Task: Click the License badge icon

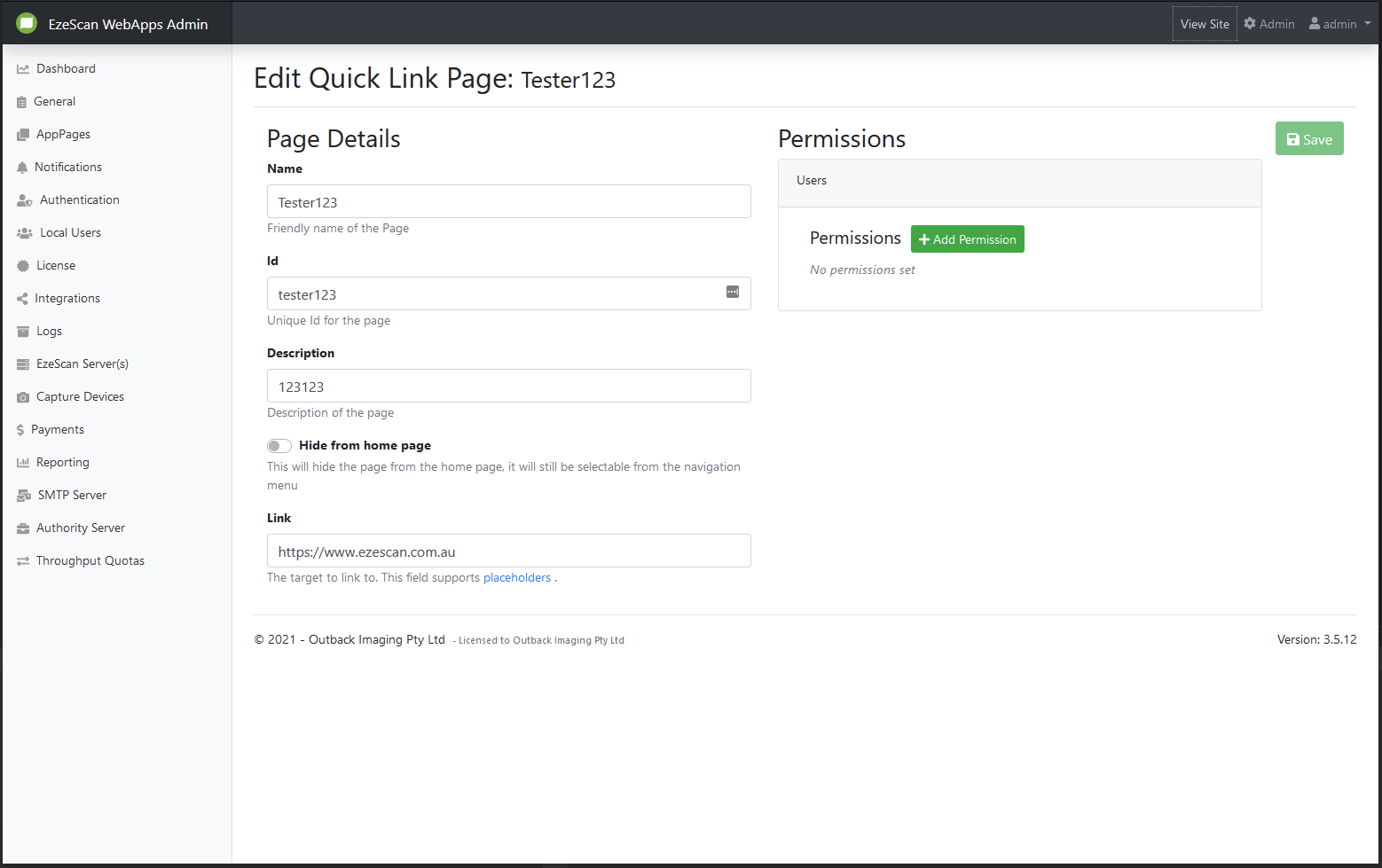Action: click(x=23, y=266)
